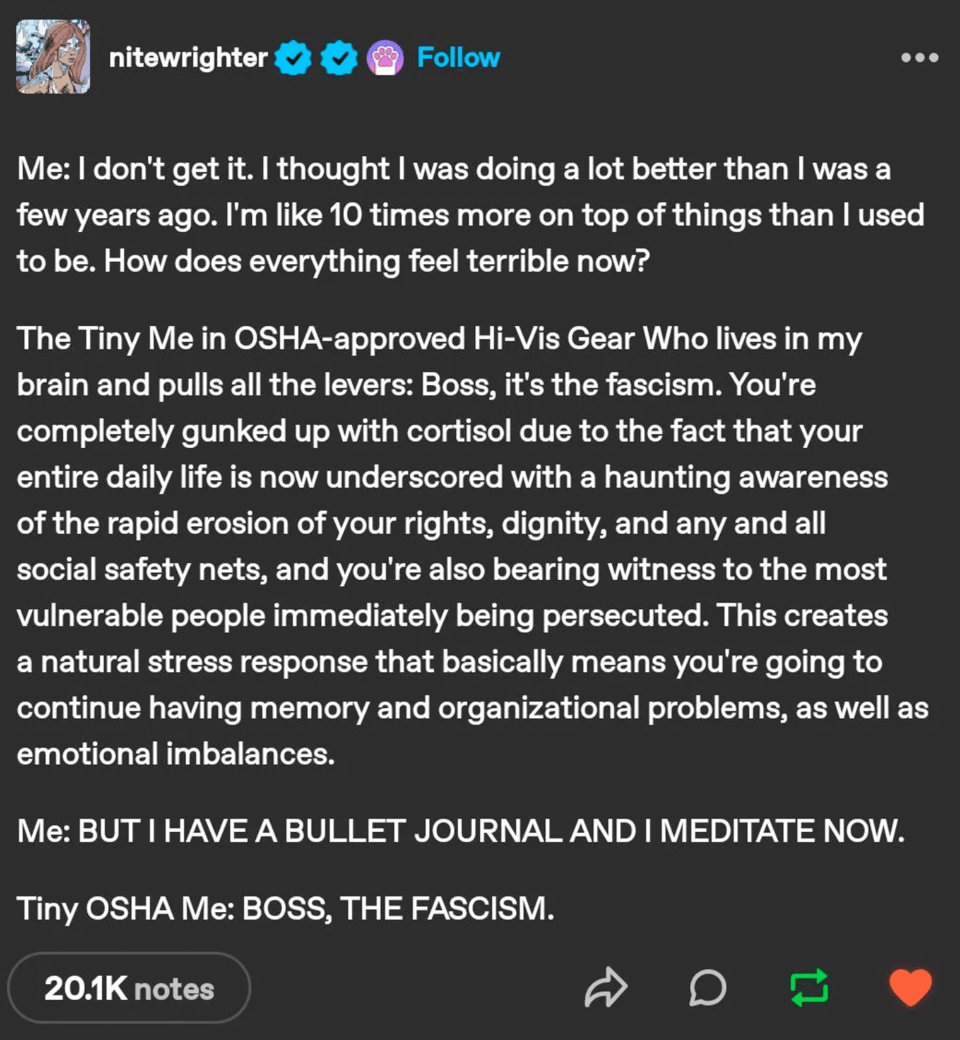Click the line starting "vulnerable people immediately being persecuted"
This screenshot has width=960, height=1040.
point(452,615)
